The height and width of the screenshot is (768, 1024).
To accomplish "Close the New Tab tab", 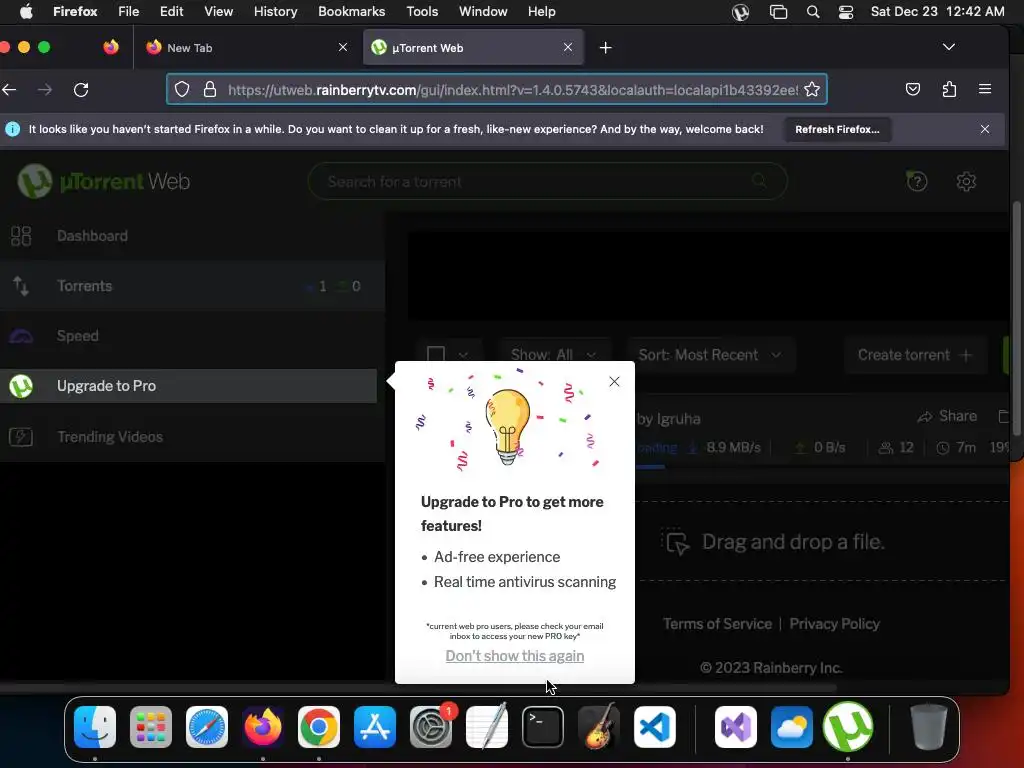I will pos(343,47).
